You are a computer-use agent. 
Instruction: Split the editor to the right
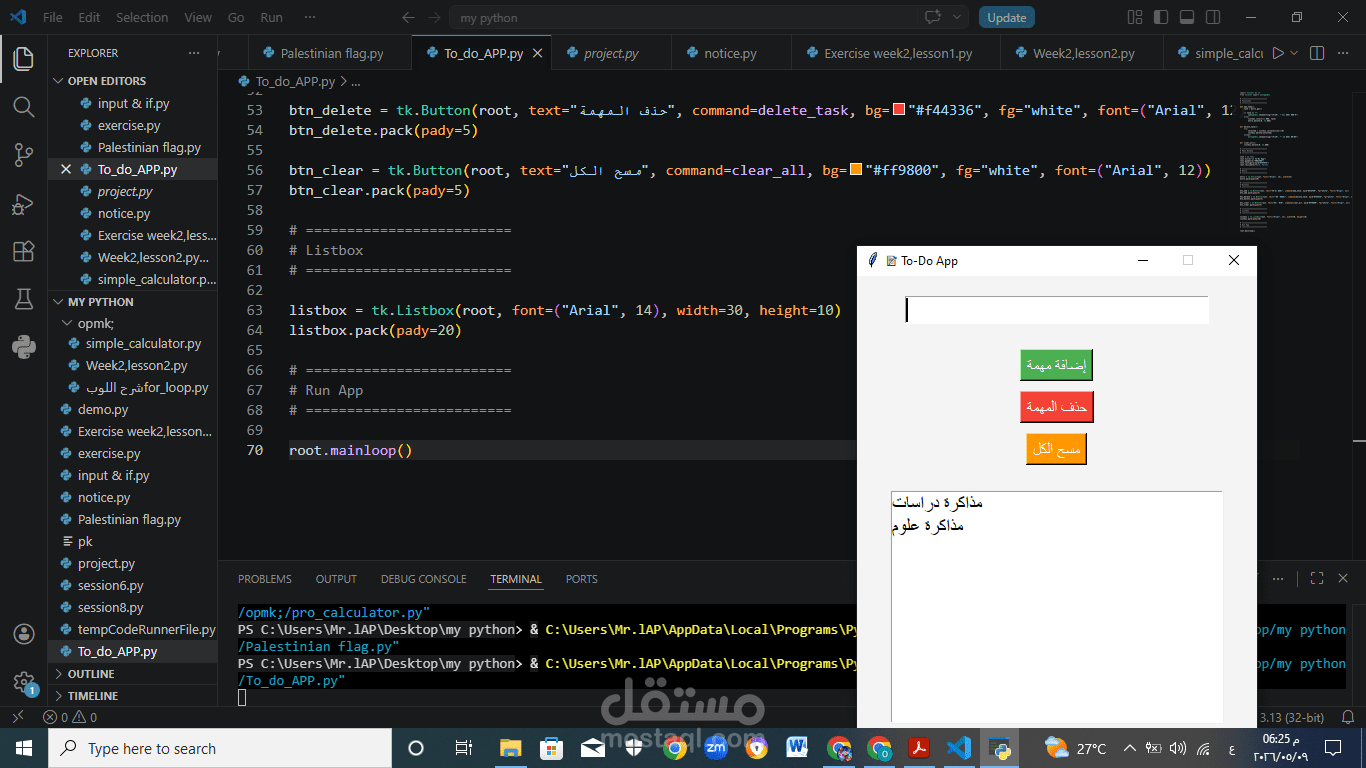[x=1317, y=53]
